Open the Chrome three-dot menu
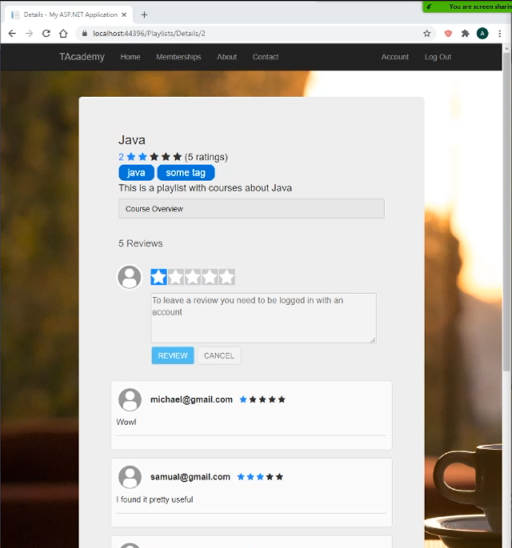The height and width of the screenshot is (548, 512). point(499,34)
